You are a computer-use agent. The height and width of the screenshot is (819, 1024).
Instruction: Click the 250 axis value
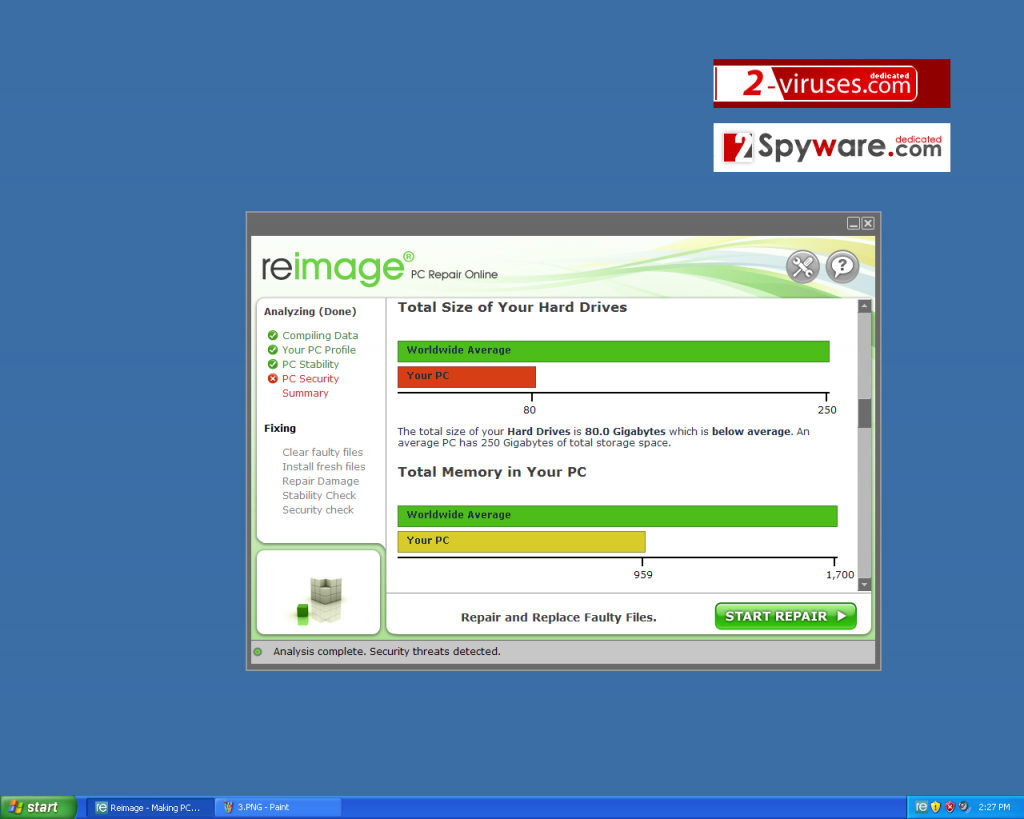point(827,410)
